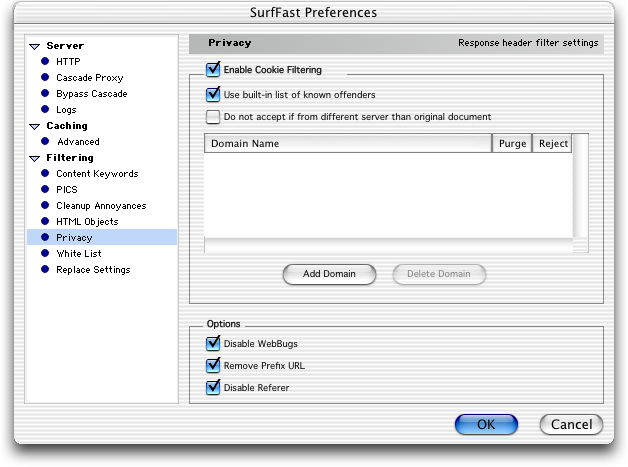628x467 pixels.
Task: Enable Do not accept from different server
Action: click(x=213, y=117)
